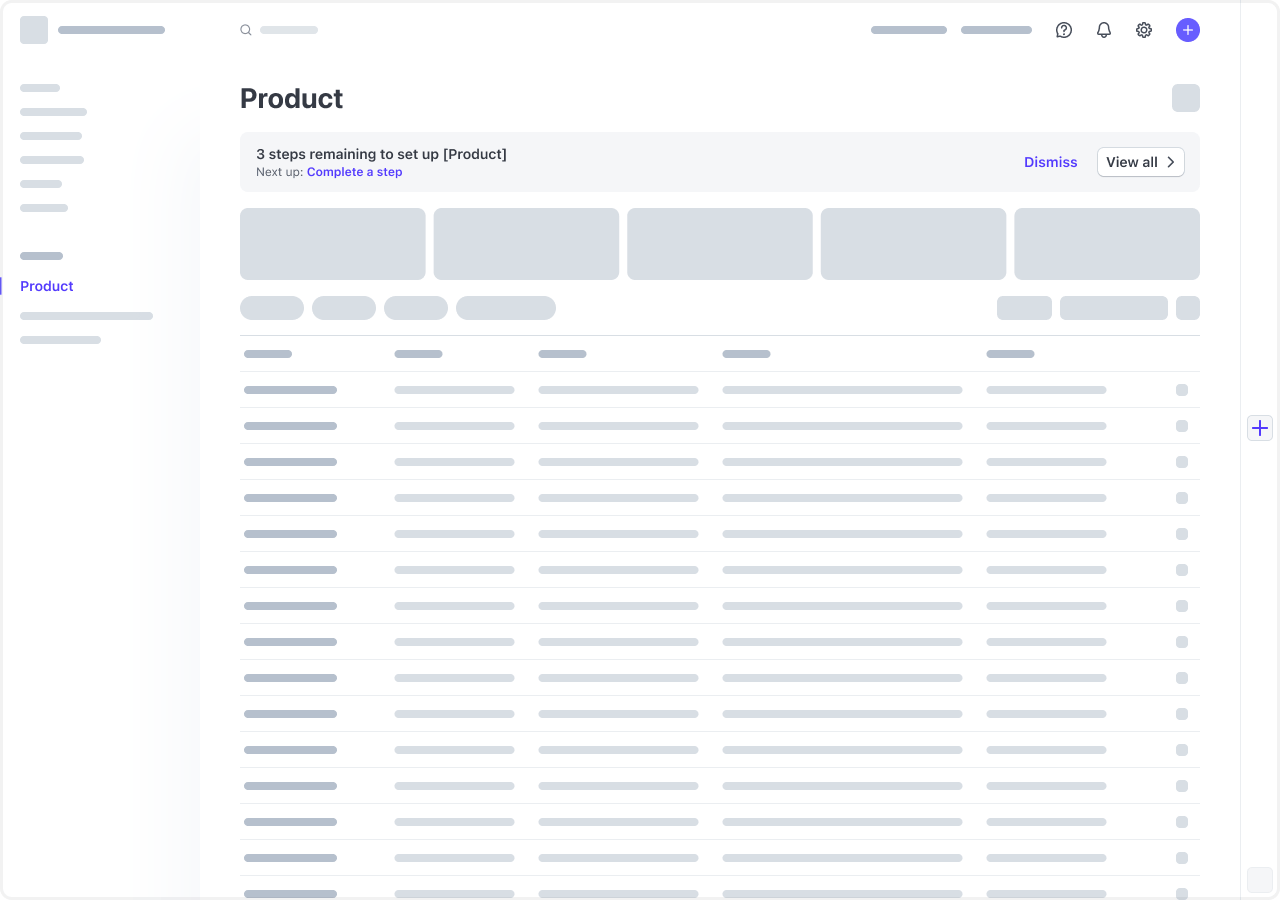
Task: Click the first summary card above the table
Action: [x=332, y=243]
